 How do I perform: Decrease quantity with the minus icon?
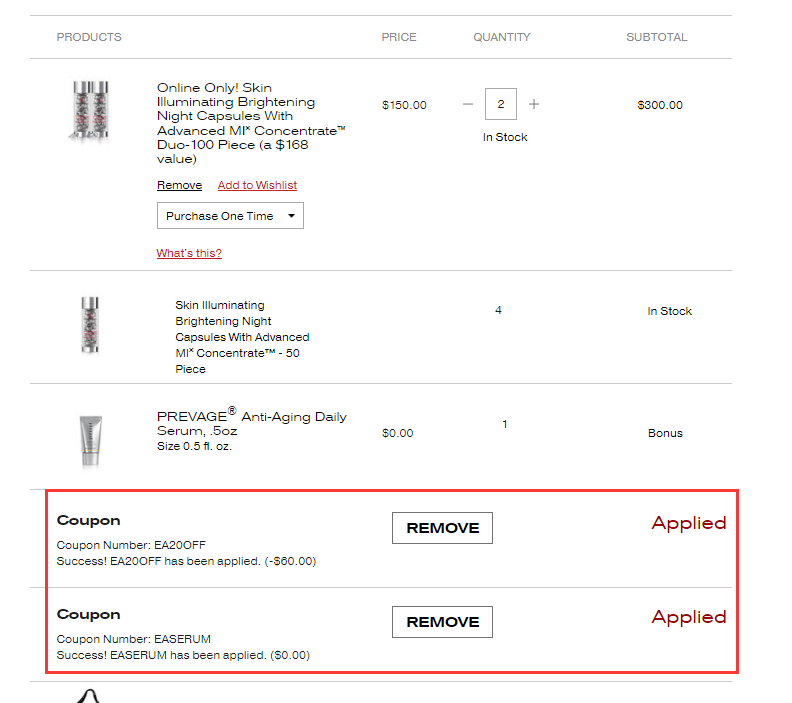(x=468, y=104)
